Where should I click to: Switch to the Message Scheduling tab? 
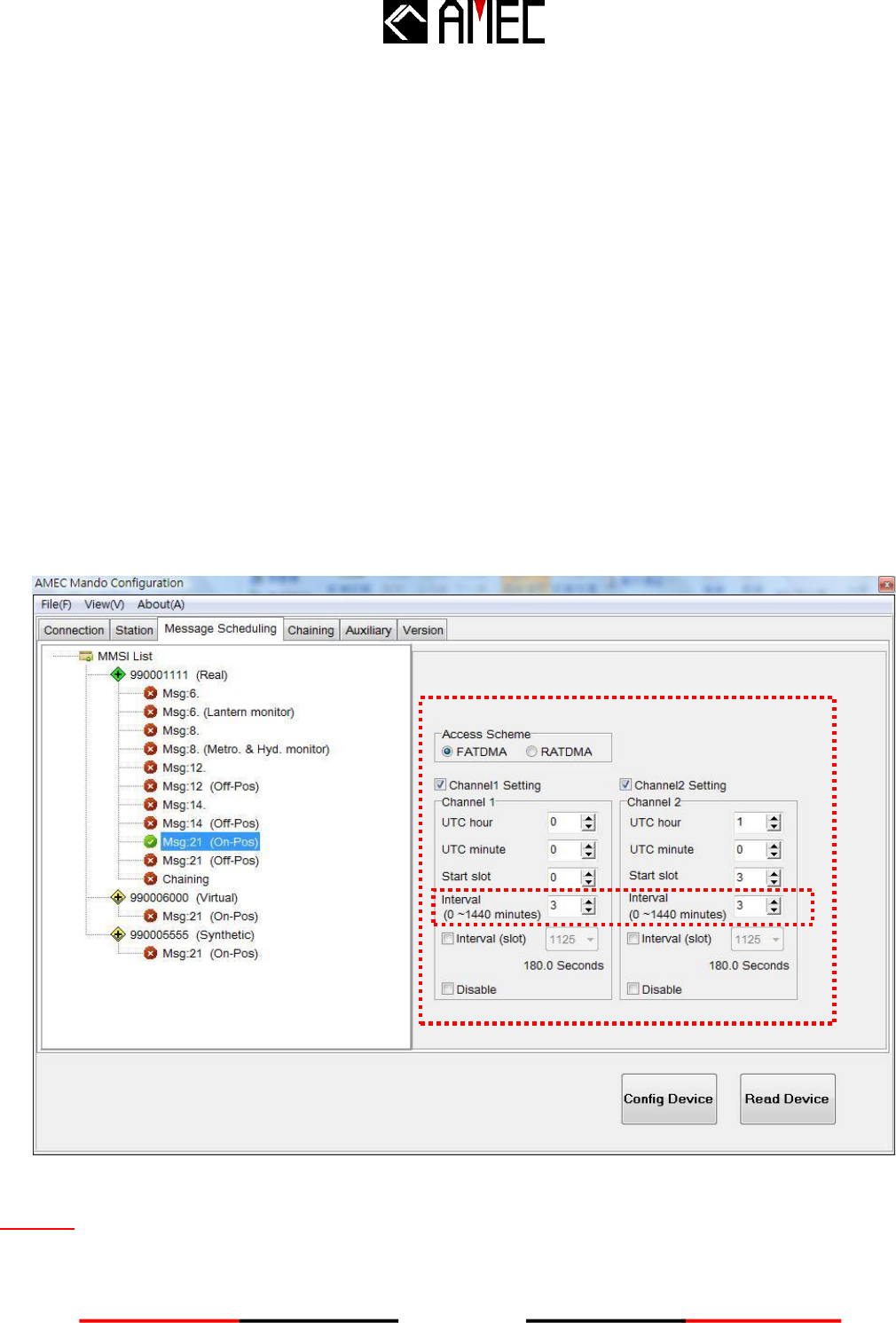coord(221,628)
